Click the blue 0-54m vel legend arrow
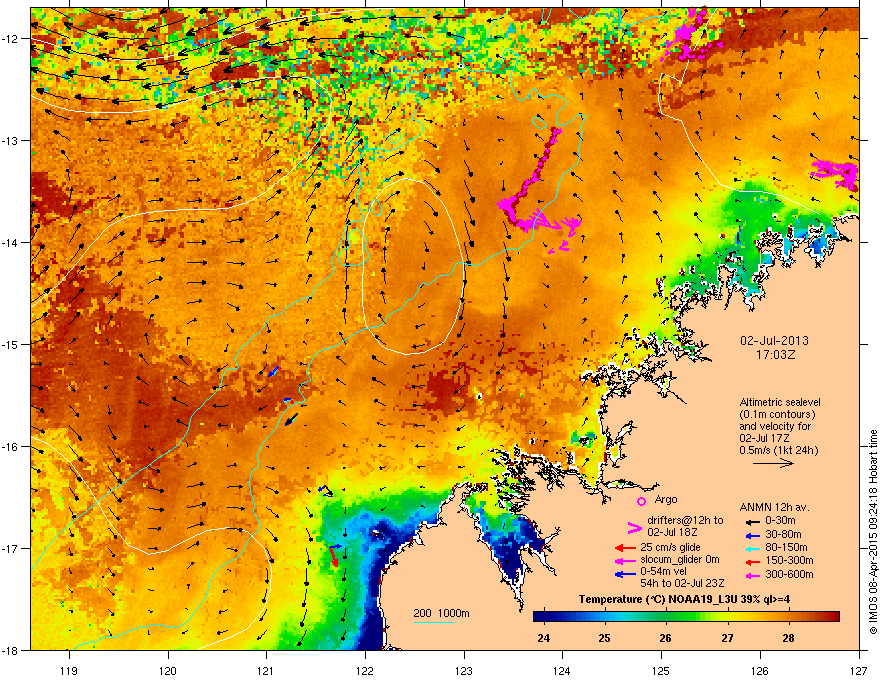 (x=625, y=574)
